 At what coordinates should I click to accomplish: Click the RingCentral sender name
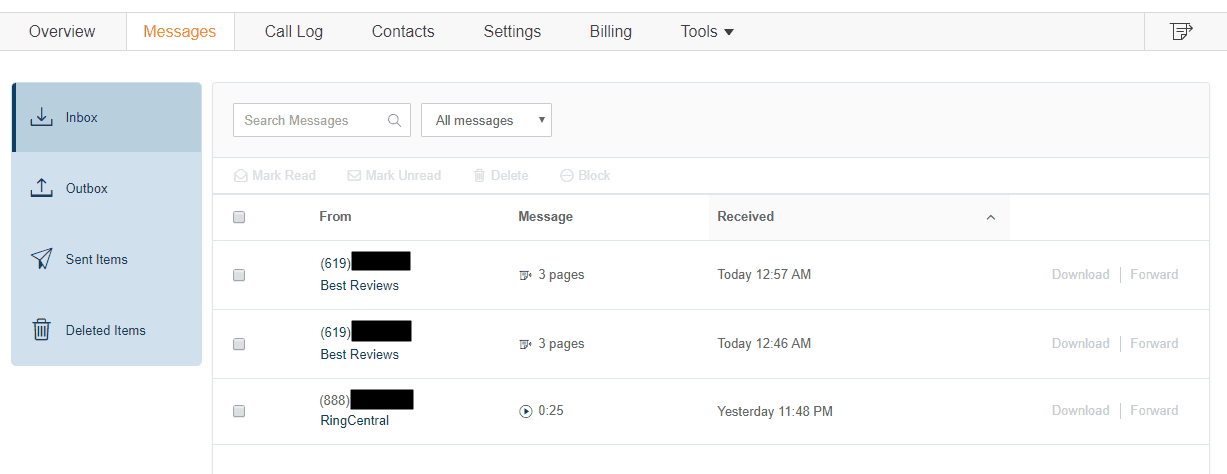tap(354, 420)
